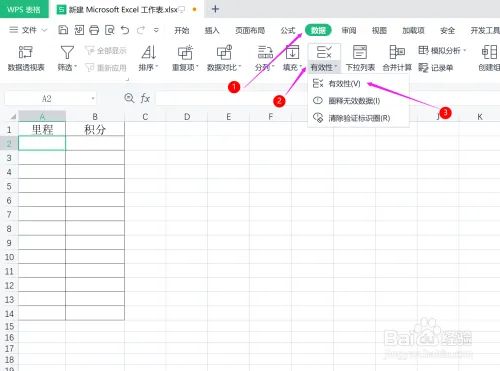Expand the quick access toolbar customize arrow
Screen dimensions: 500x371
156,30
